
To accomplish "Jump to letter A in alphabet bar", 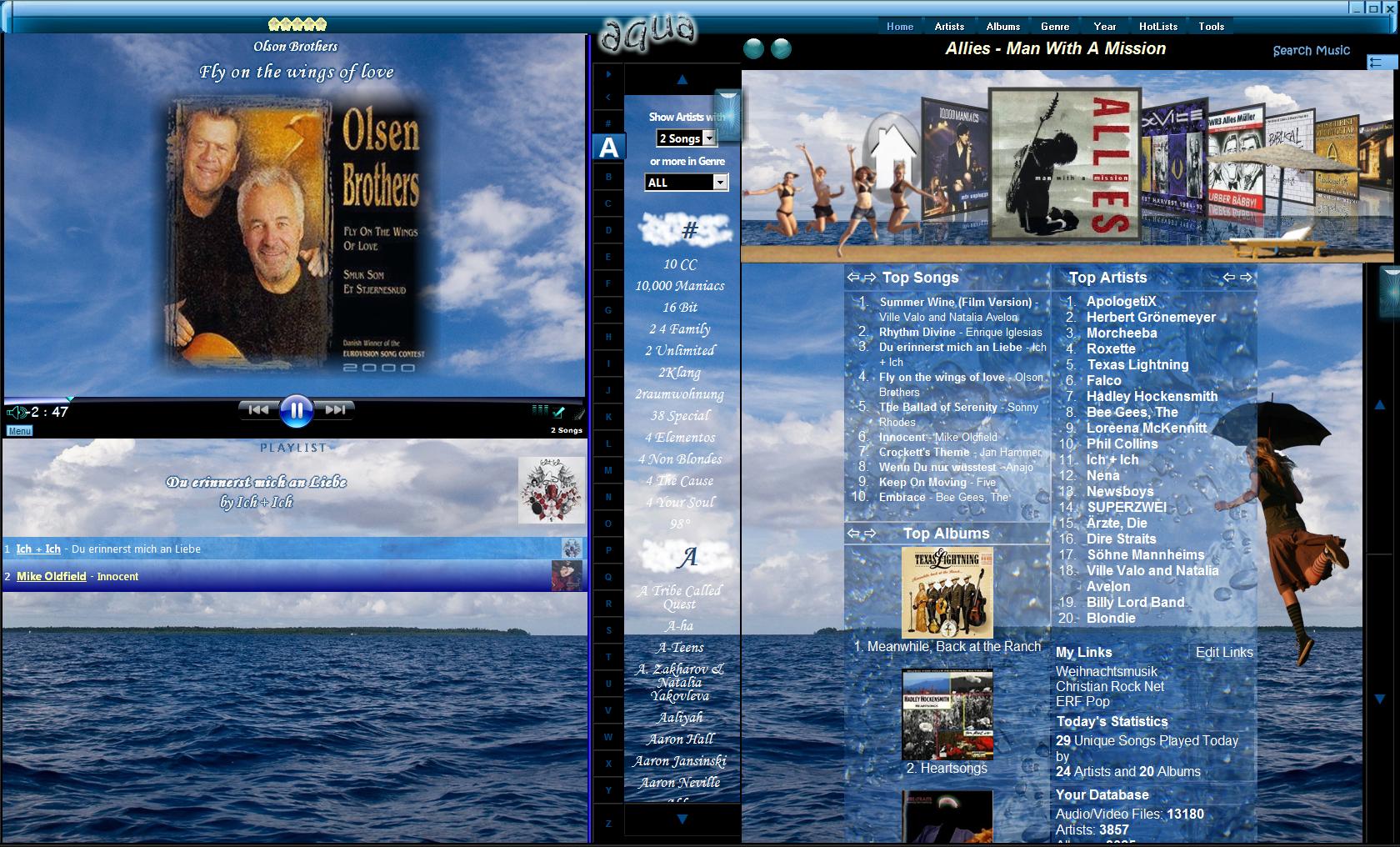I will coord(609,148).
